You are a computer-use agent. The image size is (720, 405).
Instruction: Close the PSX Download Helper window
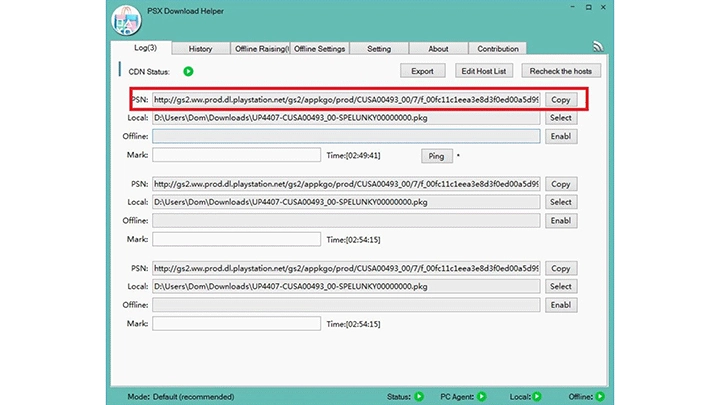coord(603,7)
